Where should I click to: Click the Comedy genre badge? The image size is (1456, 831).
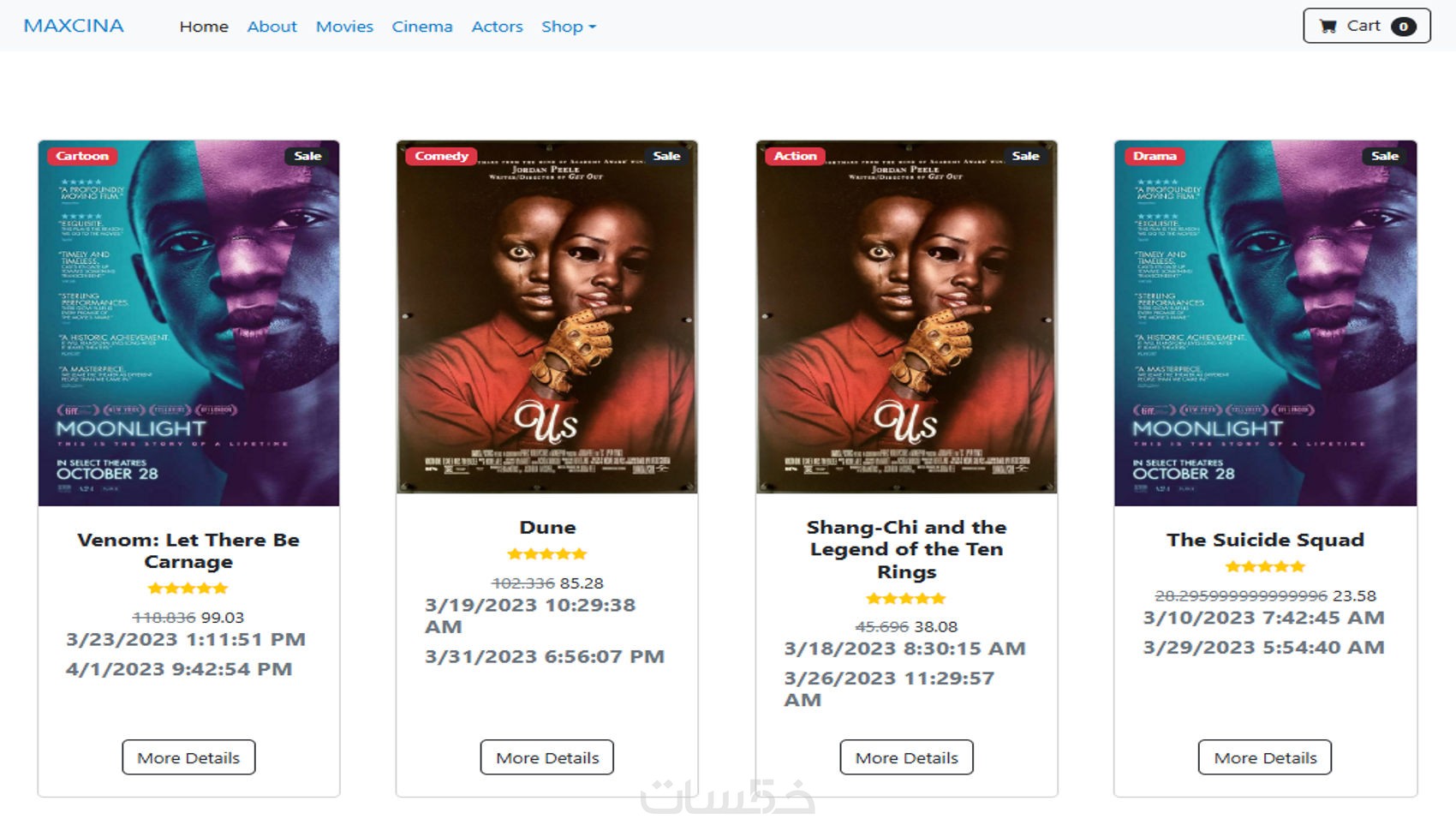point(442,156)
